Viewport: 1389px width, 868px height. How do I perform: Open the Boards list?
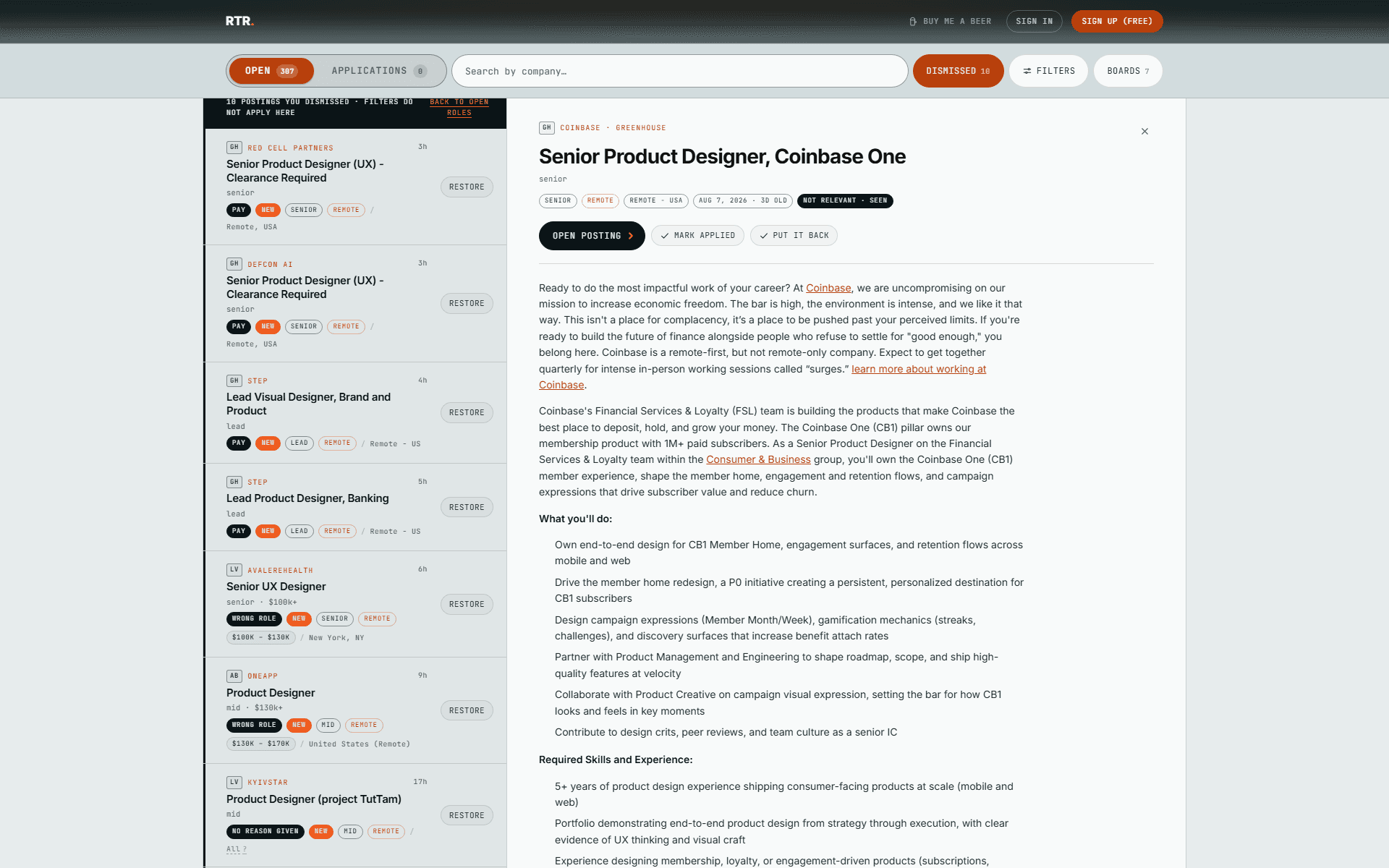tap(1128, 71)
